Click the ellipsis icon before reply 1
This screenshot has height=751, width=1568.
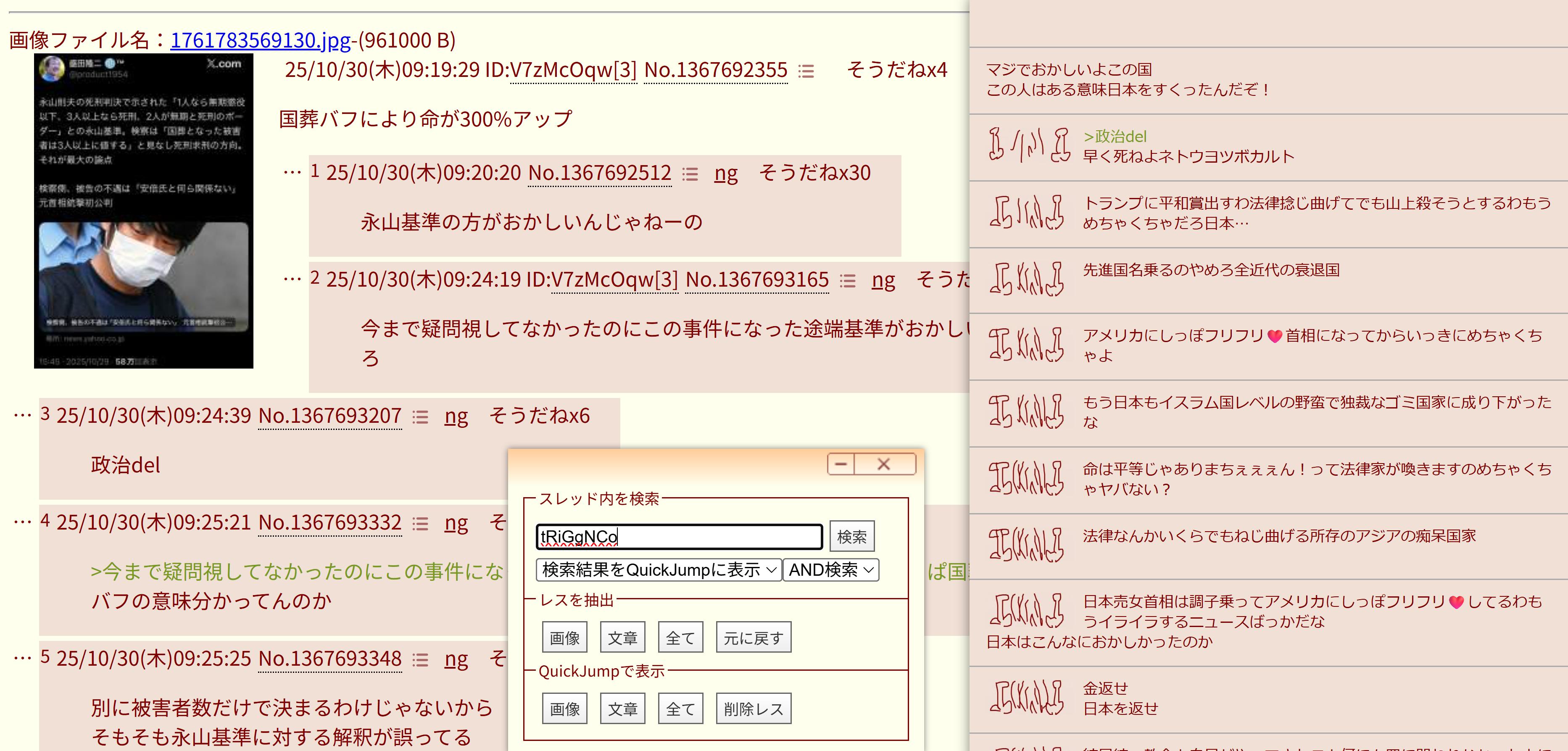pos(292,172)
